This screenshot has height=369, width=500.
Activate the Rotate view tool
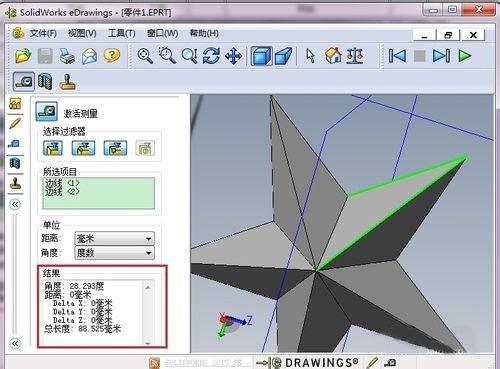211,56
